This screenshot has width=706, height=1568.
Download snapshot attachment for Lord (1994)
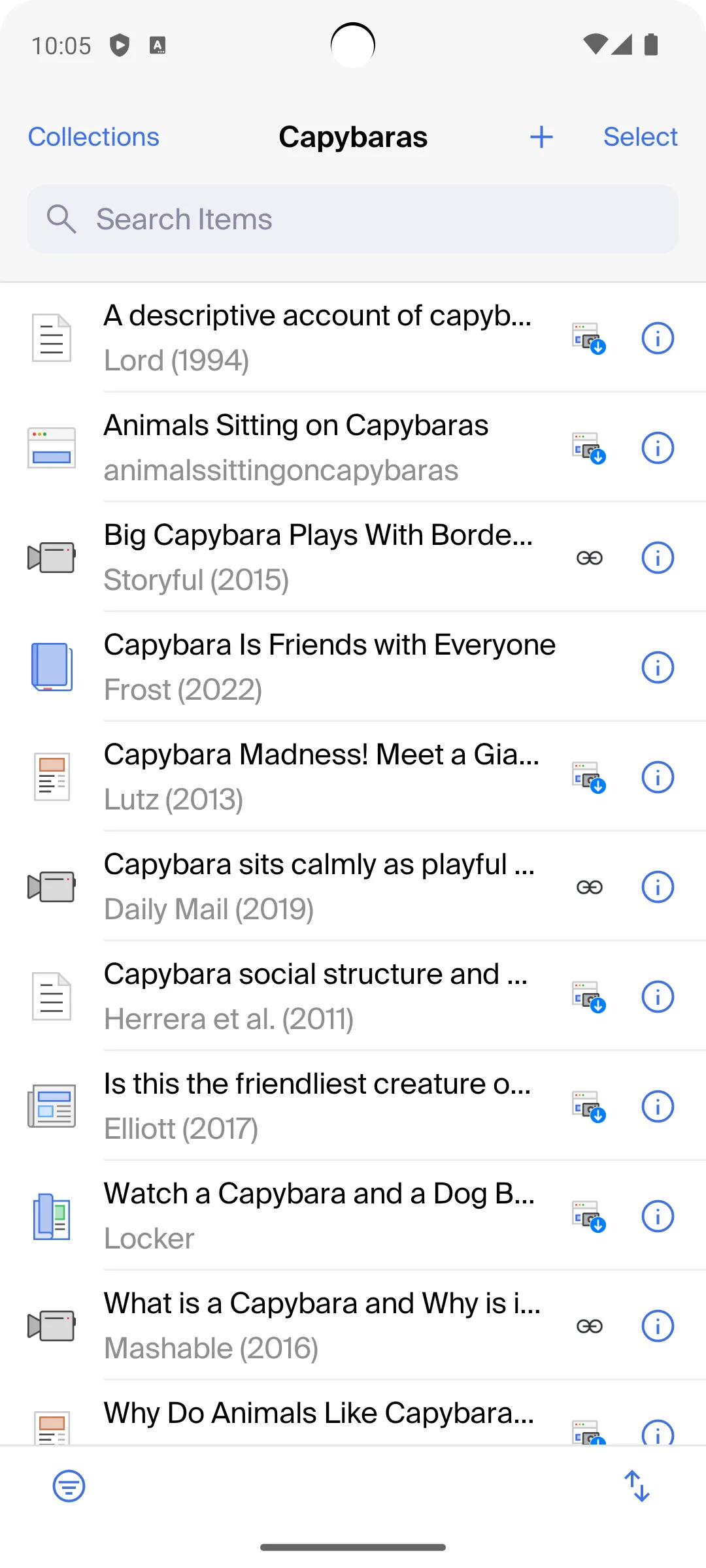pos(589,338)
